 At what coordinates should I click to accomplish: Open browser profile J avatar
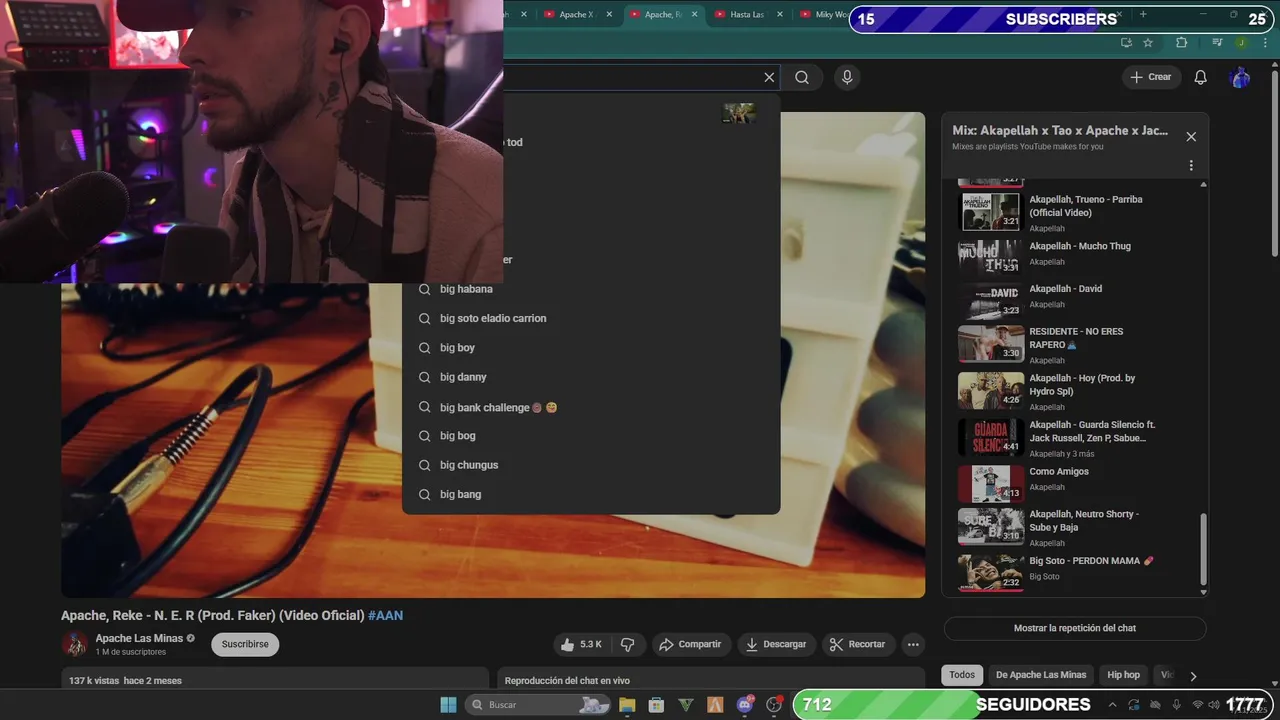1241,43
